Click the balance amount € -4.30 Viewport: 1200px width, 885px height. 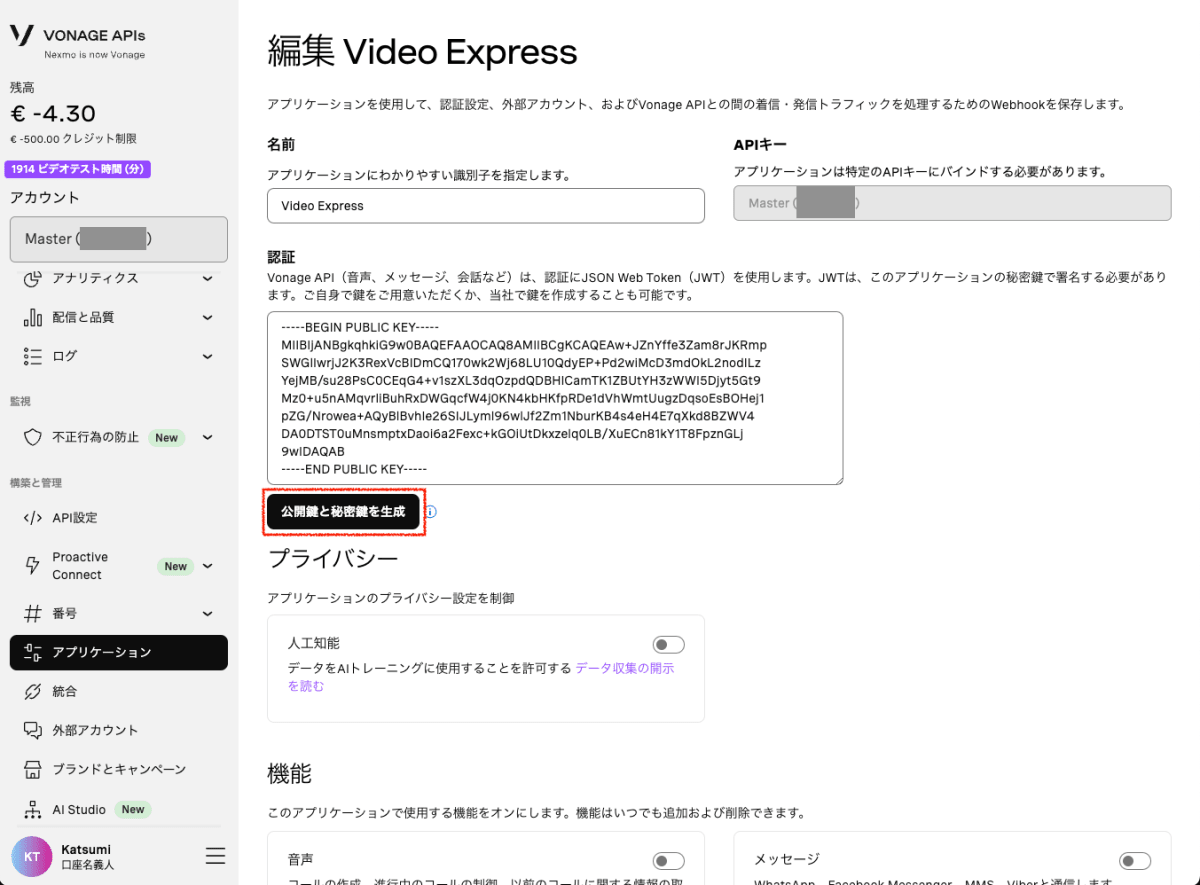(53, 114)
